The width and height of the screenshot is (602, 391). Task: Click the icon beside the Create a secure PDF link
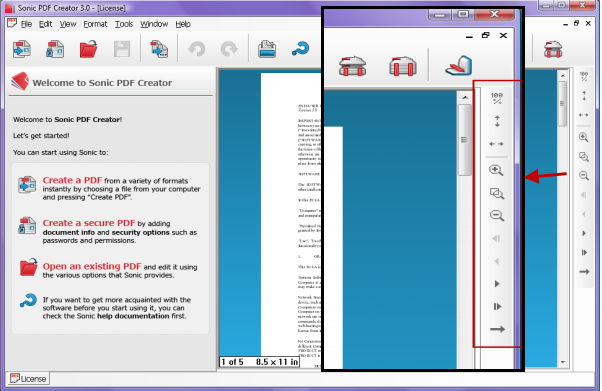tap(27, 225)
